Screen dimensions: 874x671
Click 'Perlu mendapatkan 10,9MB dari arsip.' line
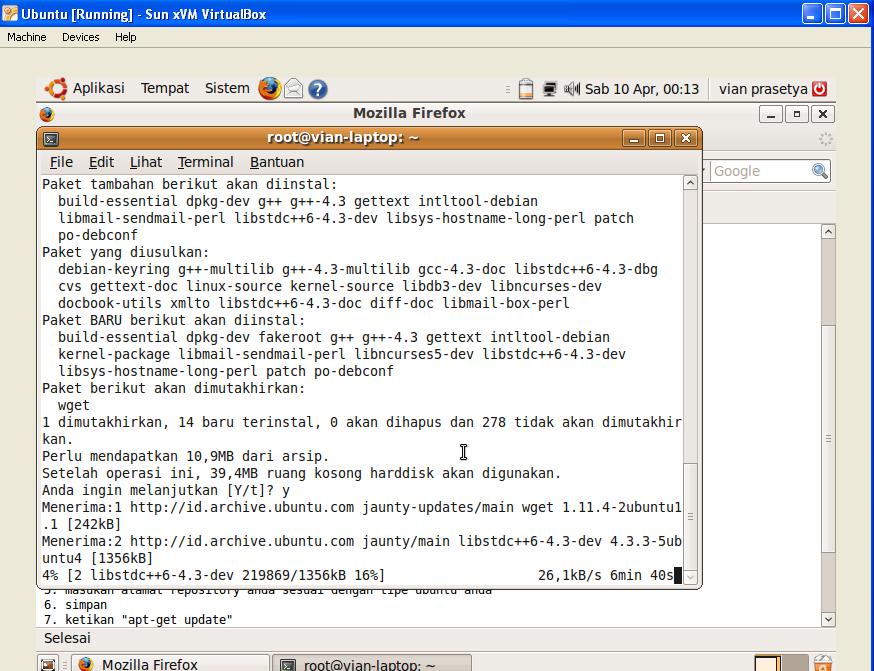click(186, 456)
